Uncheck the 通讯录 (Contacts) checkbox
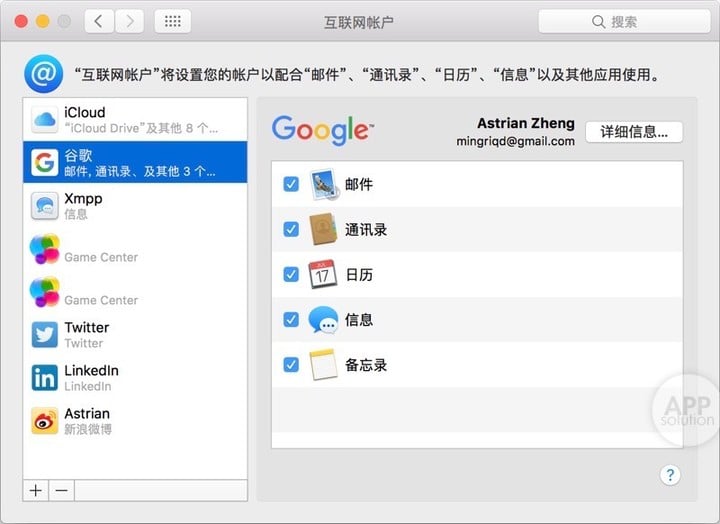Image resolution: width=720 pixels, height=524 pixels. (291, 229)
